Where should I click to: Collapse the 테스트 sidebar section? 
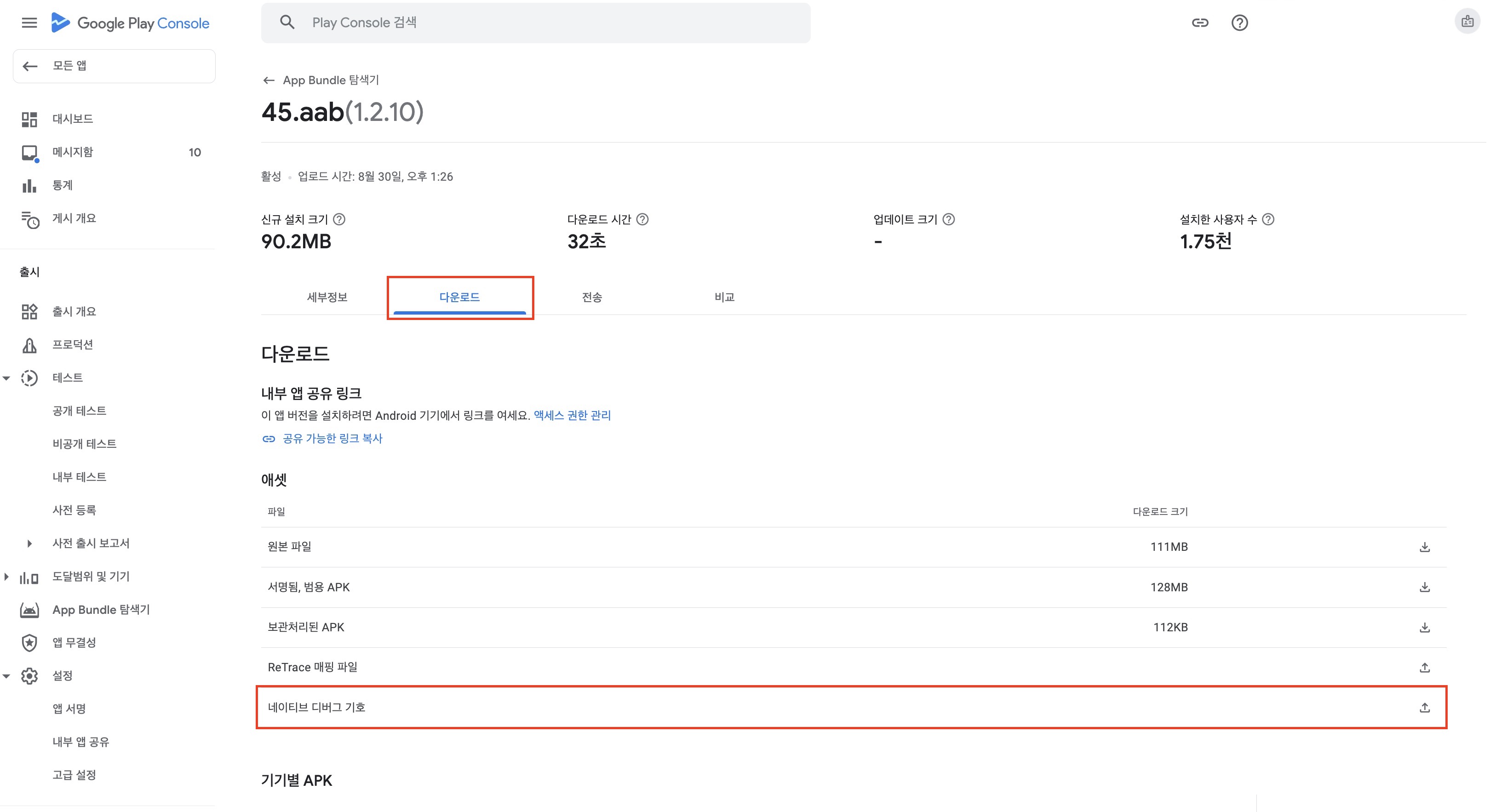(x=7, y=378)
